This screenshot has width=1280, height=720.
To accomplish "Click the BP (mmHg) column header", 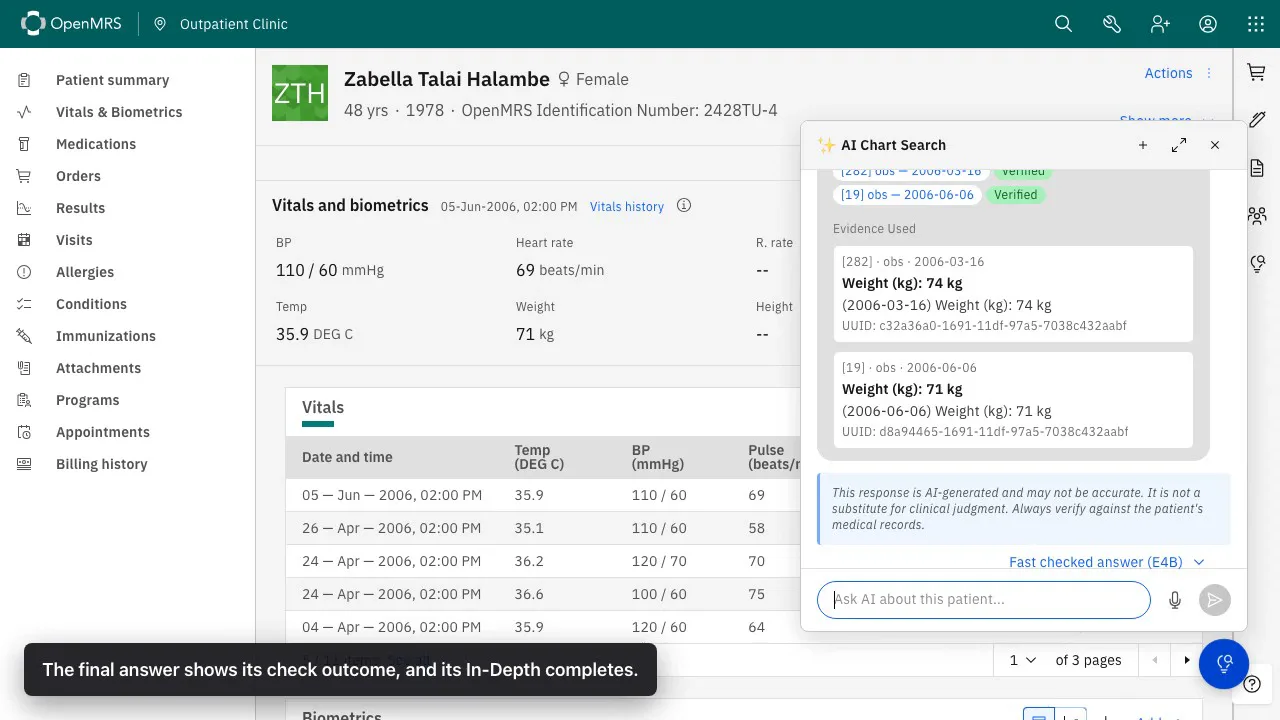I will click(x=658, y=457).
